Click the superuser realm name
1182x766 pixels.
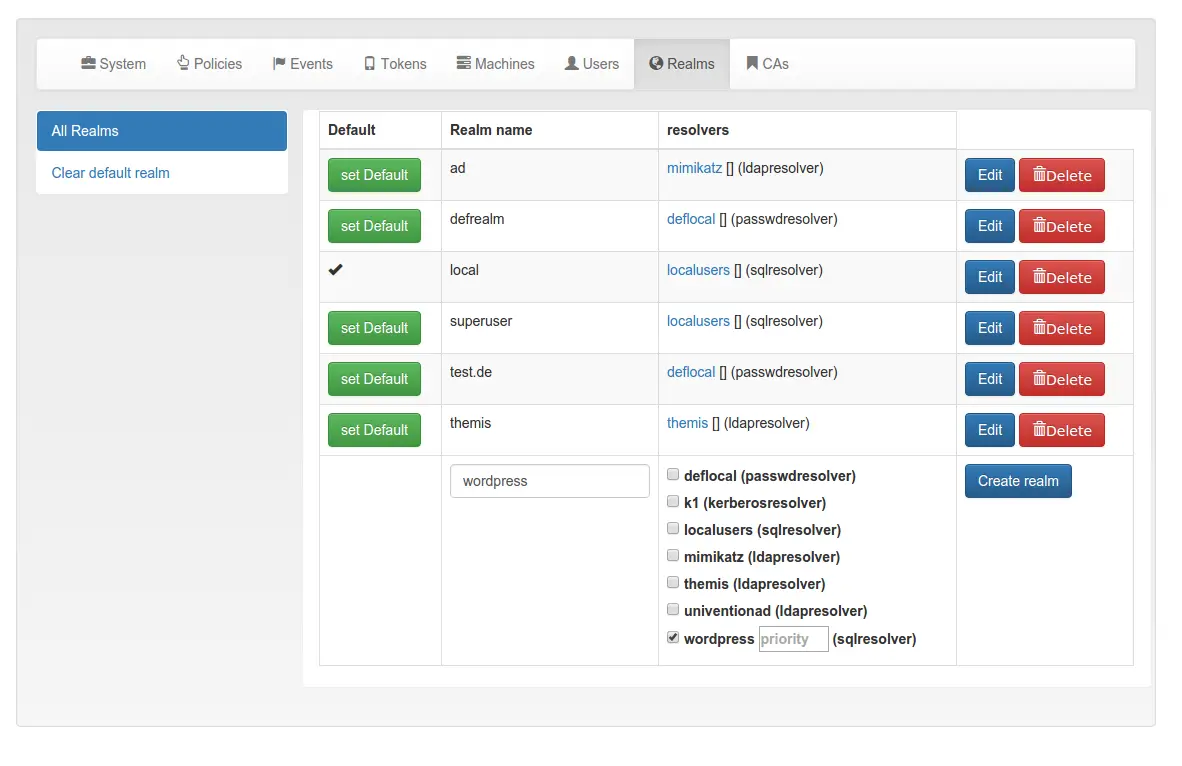click(x=481, y=321)
